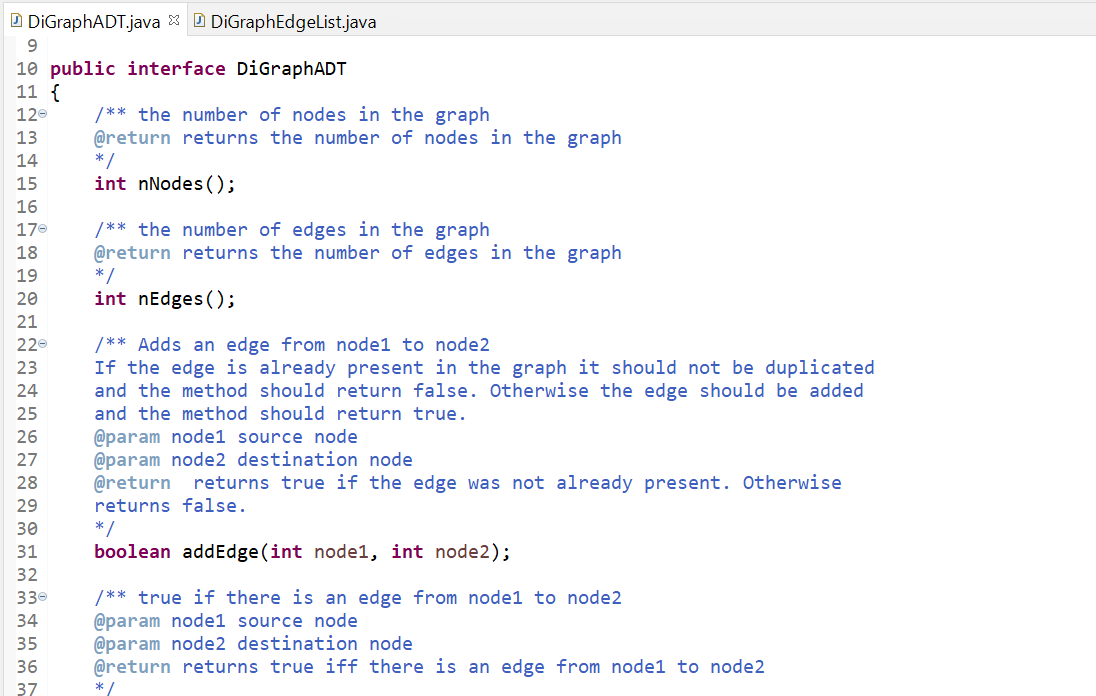Click the boolean keyword on line 31
The image size is (1096, 696).
click(132, 551)
